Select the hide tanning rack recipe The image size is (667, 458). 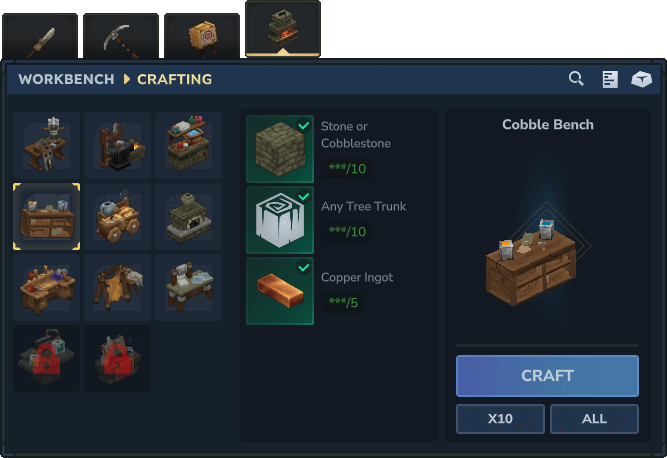click(x=117, y=287)
